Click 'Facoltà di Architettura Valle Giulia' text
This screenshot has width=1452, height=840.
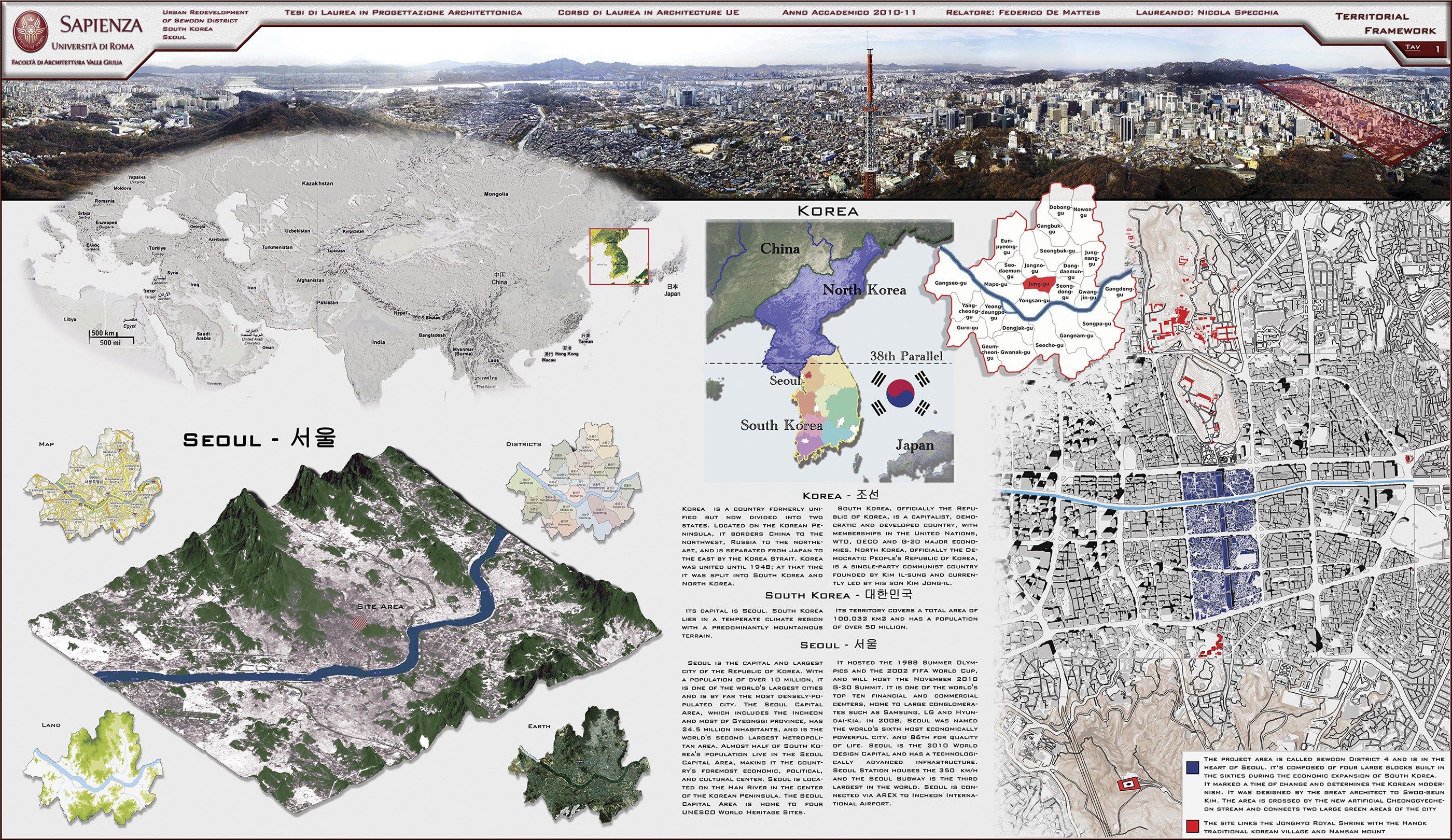coord(67,62)
